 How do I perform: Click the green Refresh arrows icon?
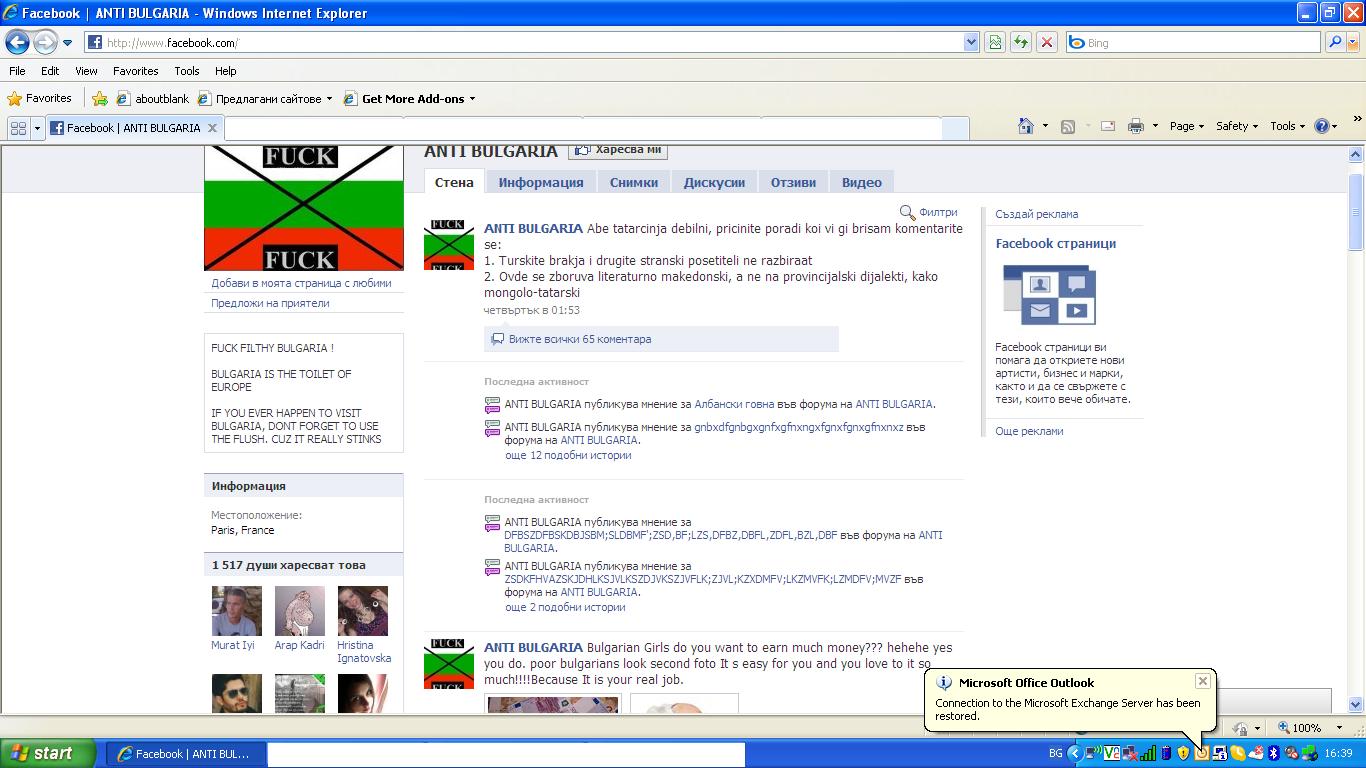(1021, 42)
